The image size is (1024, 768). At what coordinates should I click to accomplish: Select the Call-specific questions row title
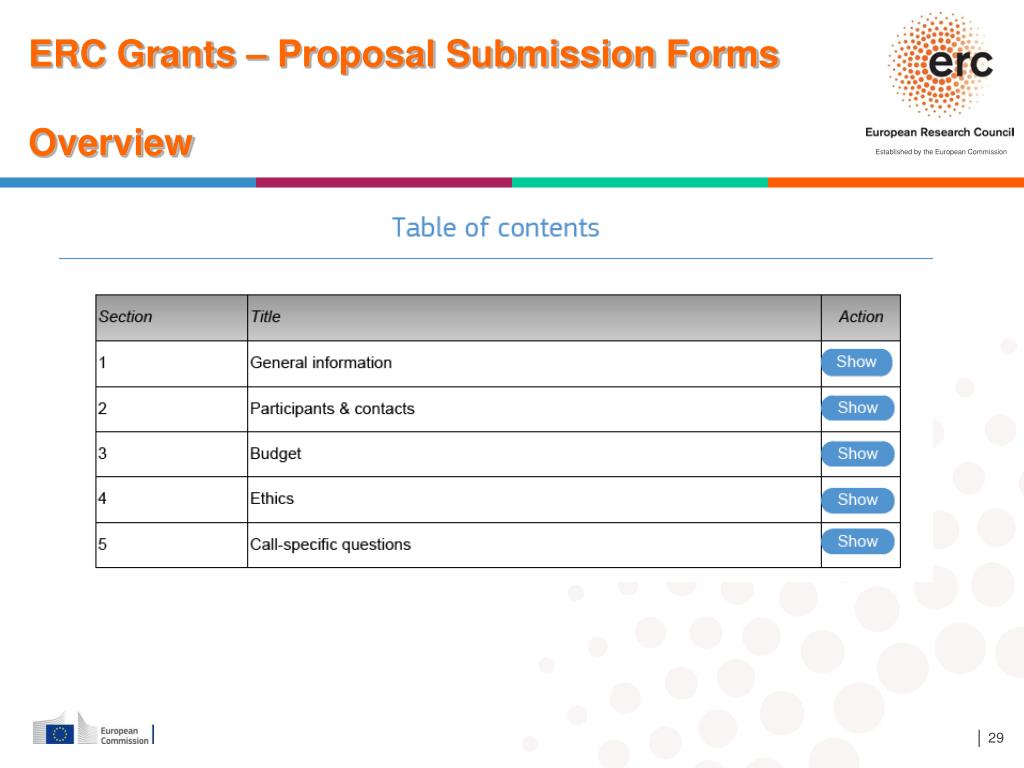point(330,545)
